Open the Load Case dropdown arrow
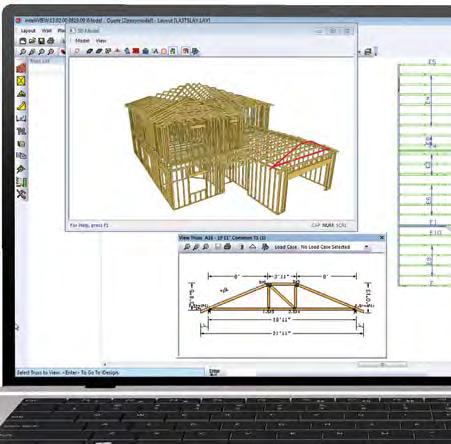 click(366, 247)
